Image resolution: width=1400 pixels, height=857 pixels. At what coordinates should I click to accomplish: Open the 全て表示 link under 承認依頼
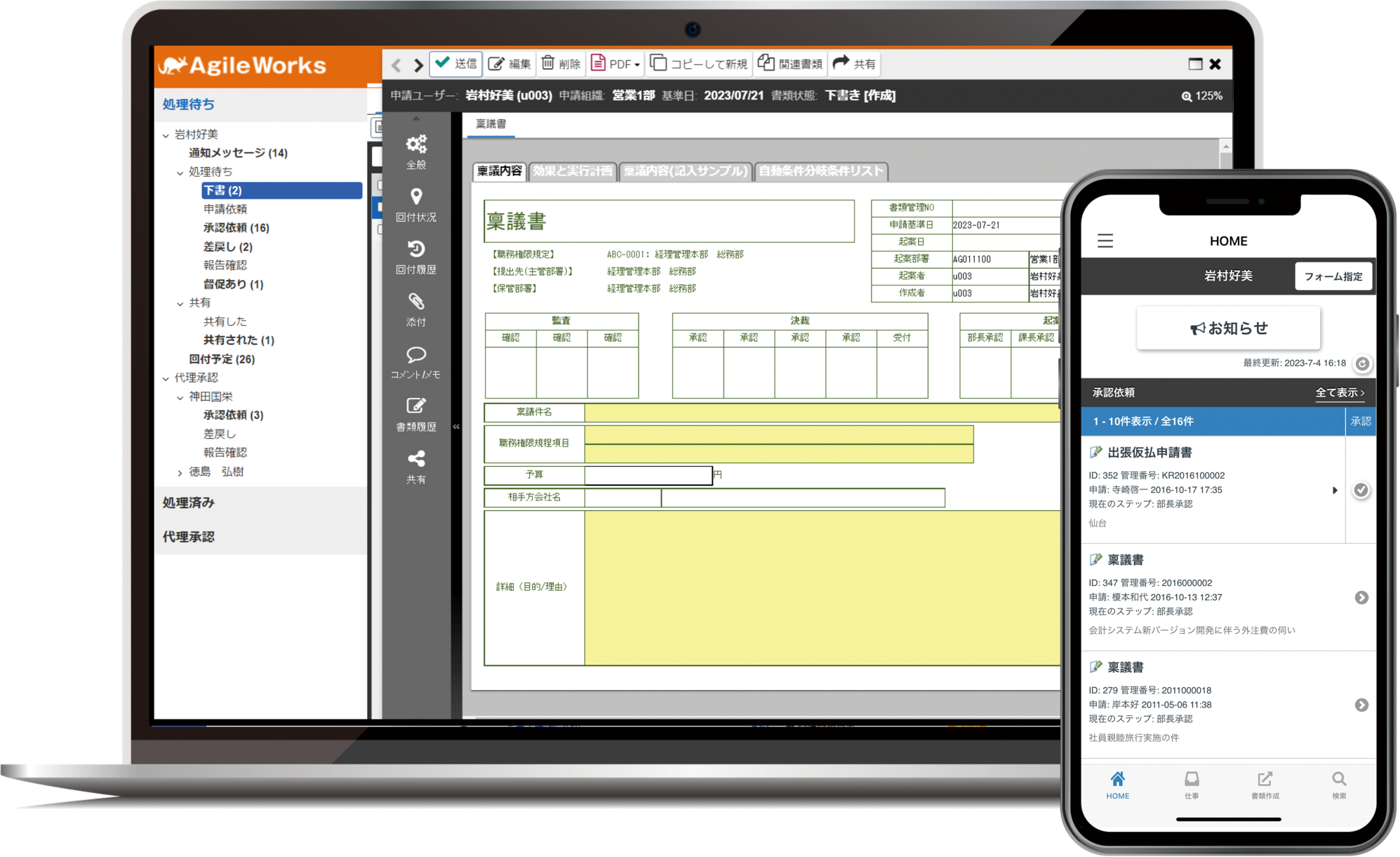coord(1338,392)
